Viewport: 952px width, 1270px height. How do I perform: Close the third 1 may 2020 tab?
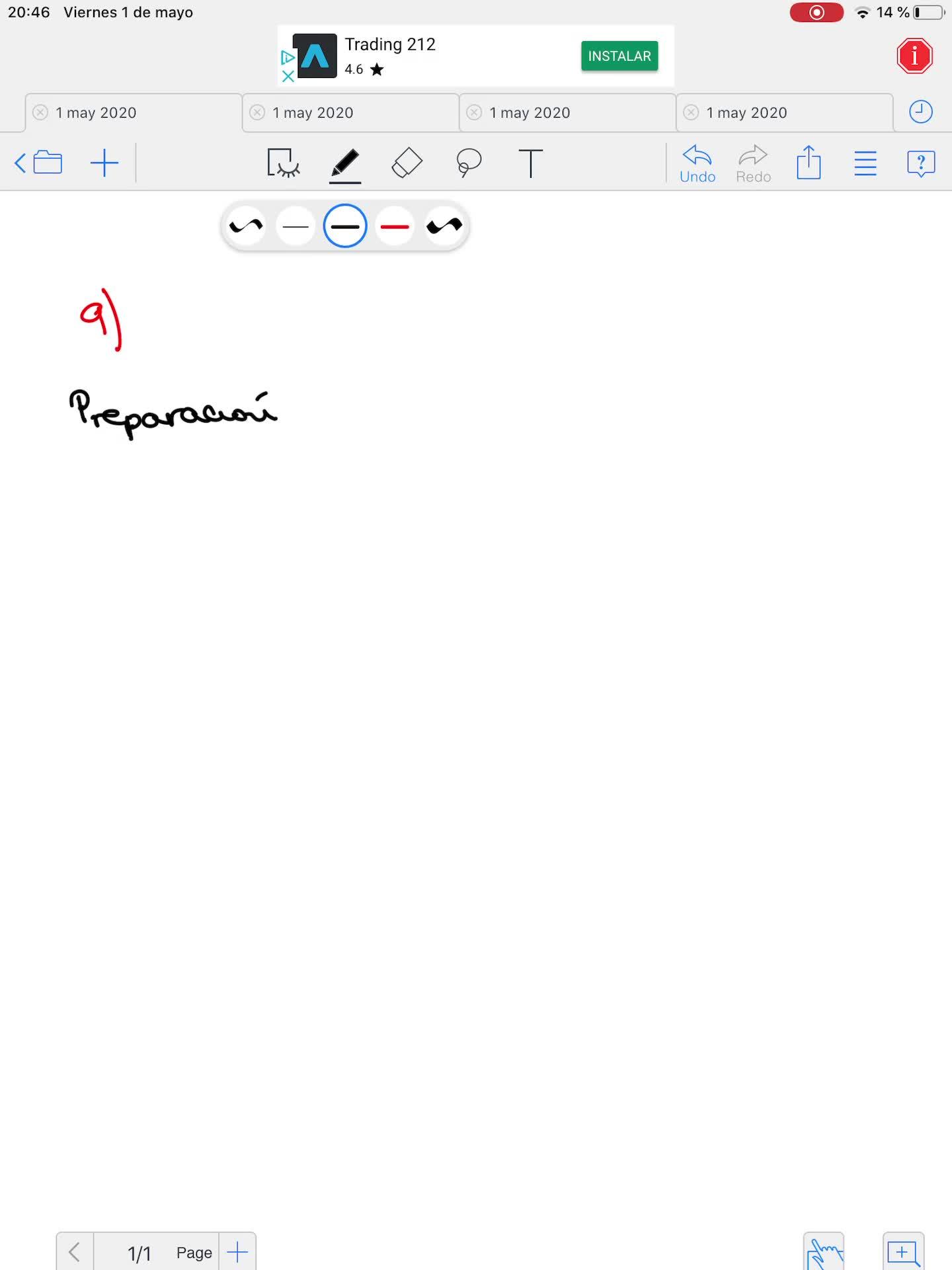474,112
